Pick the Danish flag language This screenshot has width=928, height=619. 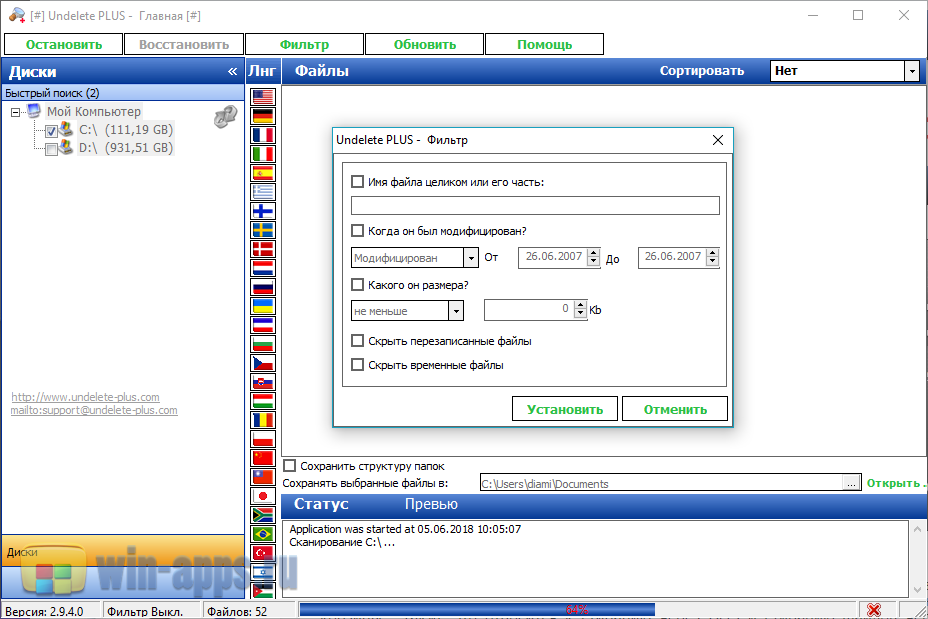pos(263,249)
